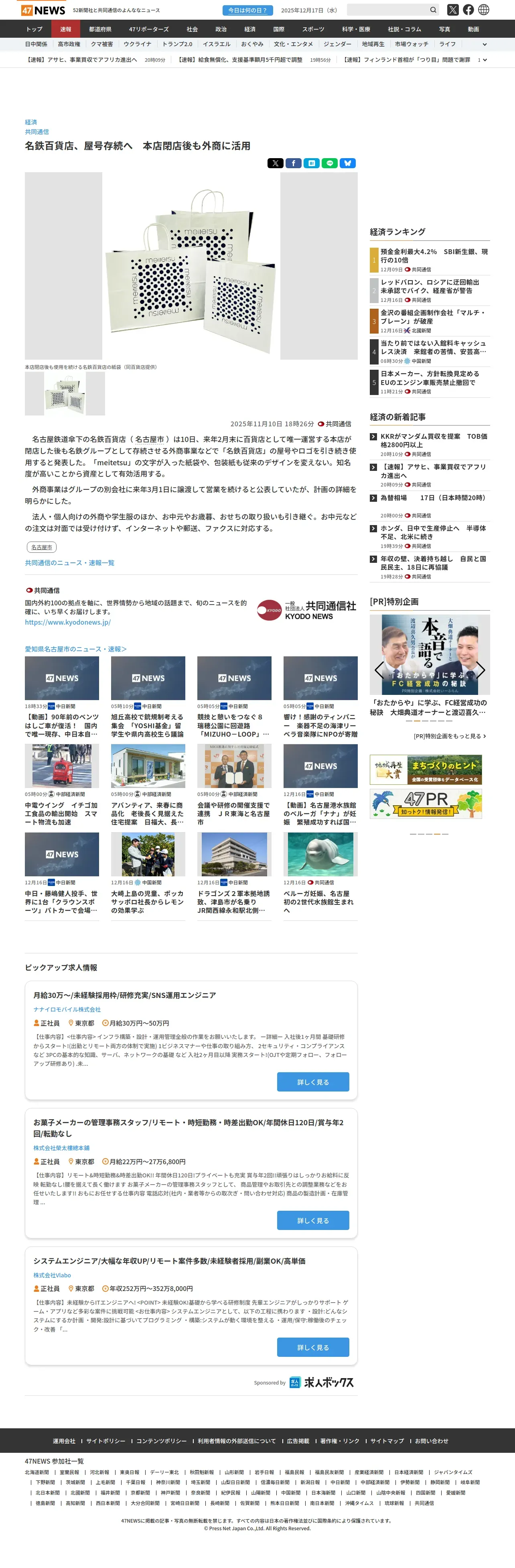The width and height of the screenshot is (515, 1568).
Task: Open the トランプ2.0 topic link
Action: click(177, 45)
